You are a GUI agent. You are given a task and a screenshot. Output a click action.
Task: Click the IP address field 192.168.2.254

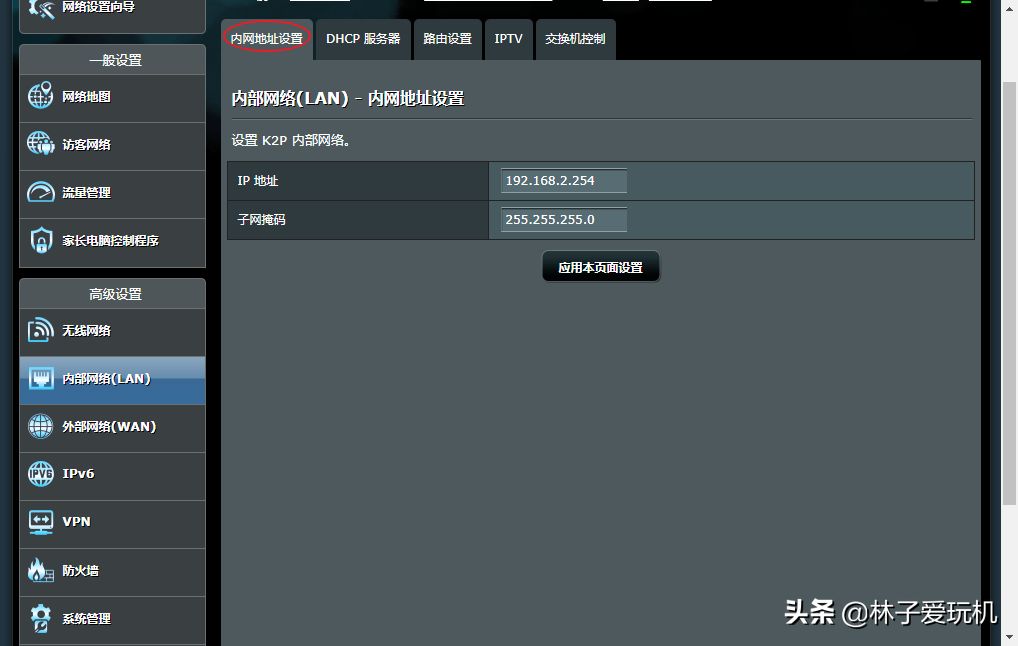click(564, 181)
